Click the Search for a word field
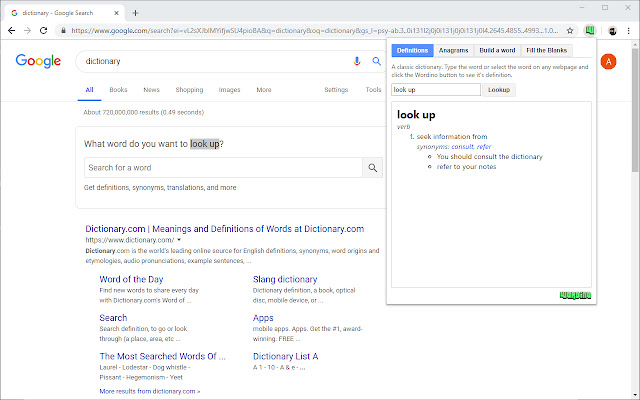Image resolution: width=640 pixels, height=400 pixels. pyautogui.click(x=223, y=167)
